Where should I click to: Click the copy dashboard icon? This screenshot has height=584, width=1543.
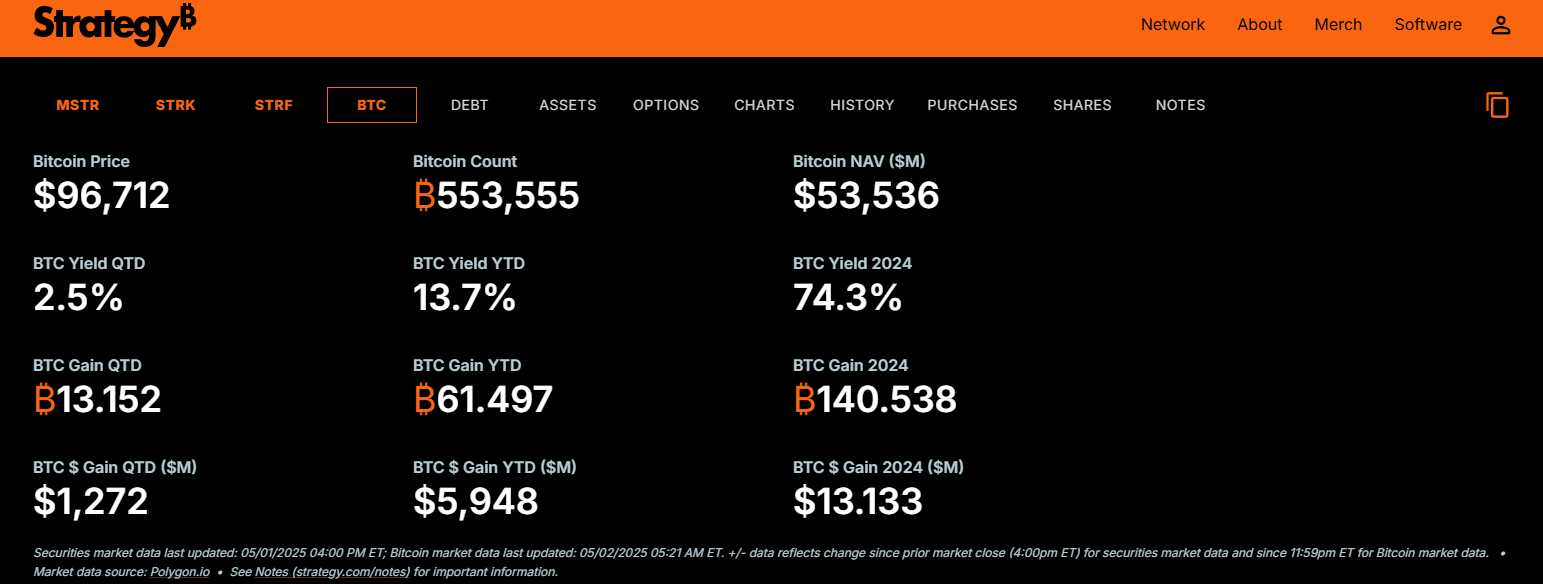(1496, 105)
